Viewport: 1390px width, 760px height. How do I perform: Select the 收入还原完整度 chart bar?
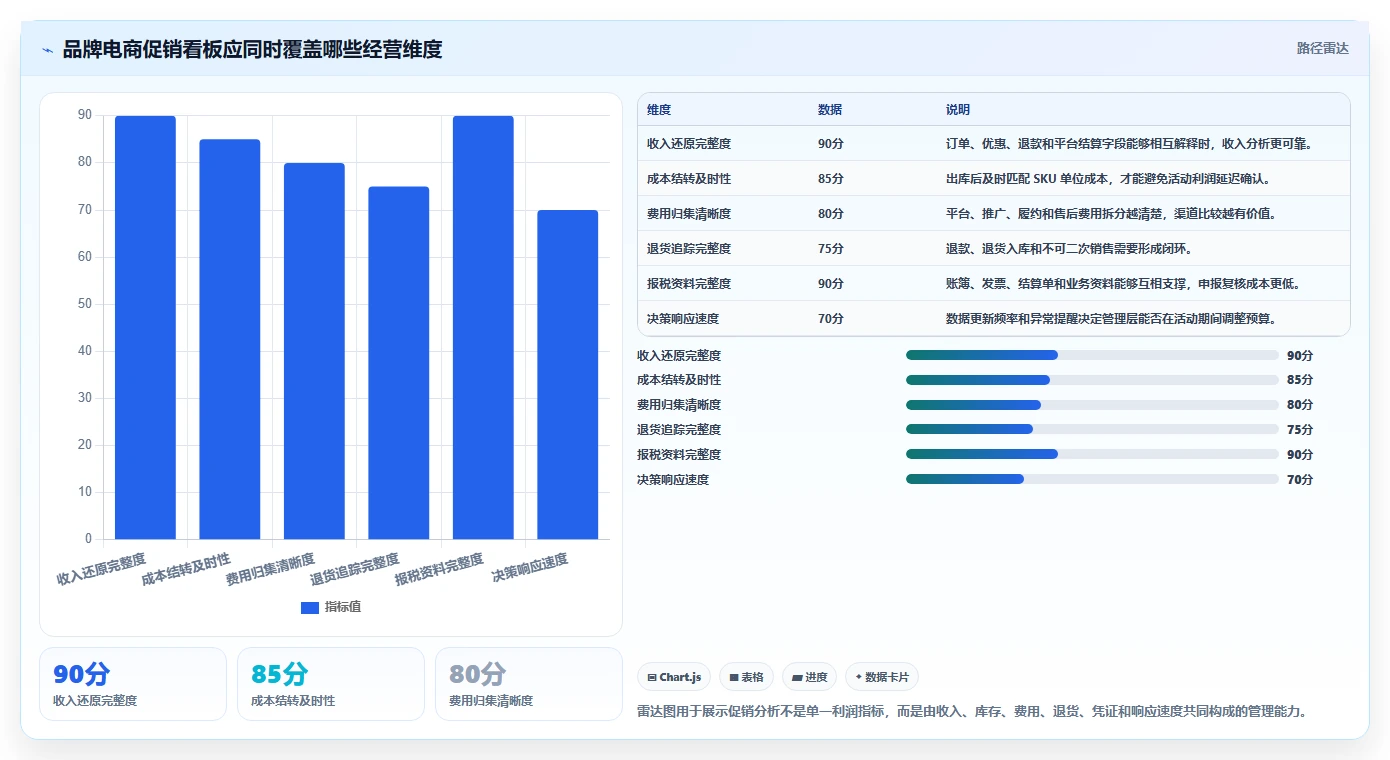[x=145, y=327]
